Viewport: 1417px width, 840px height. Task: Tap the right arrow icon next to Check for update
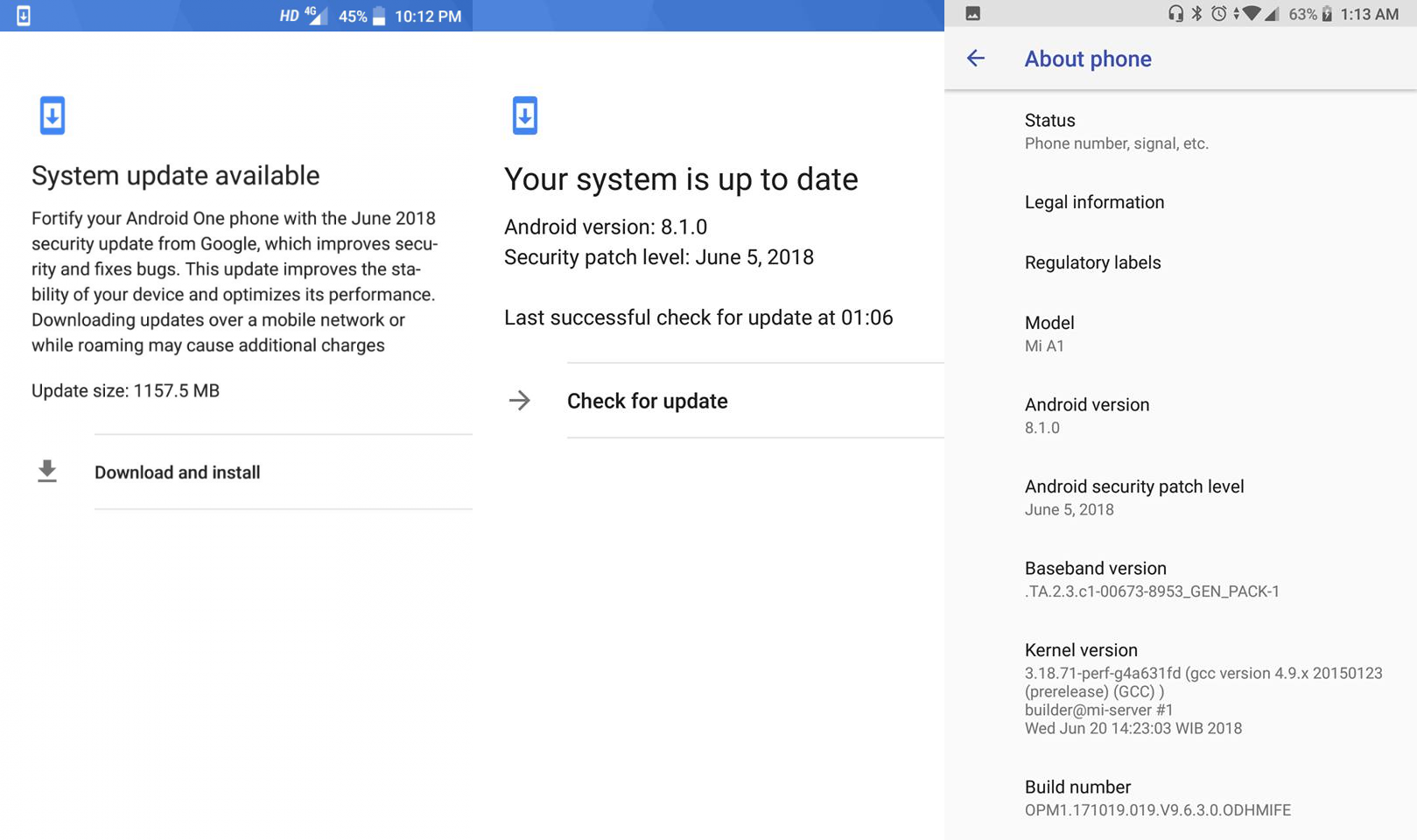(520, 401)
